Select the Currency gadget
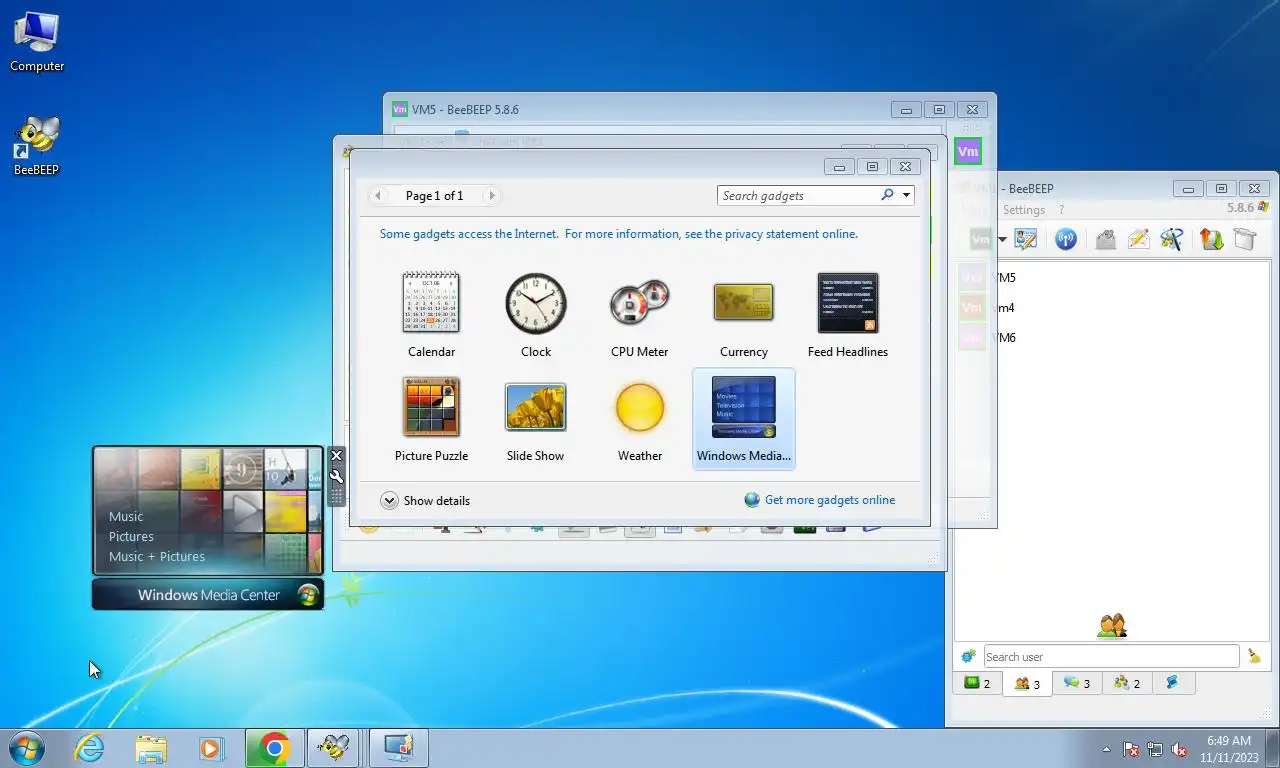The height and width of the screenshot is (768, 1280). click(x=743, y=315)
